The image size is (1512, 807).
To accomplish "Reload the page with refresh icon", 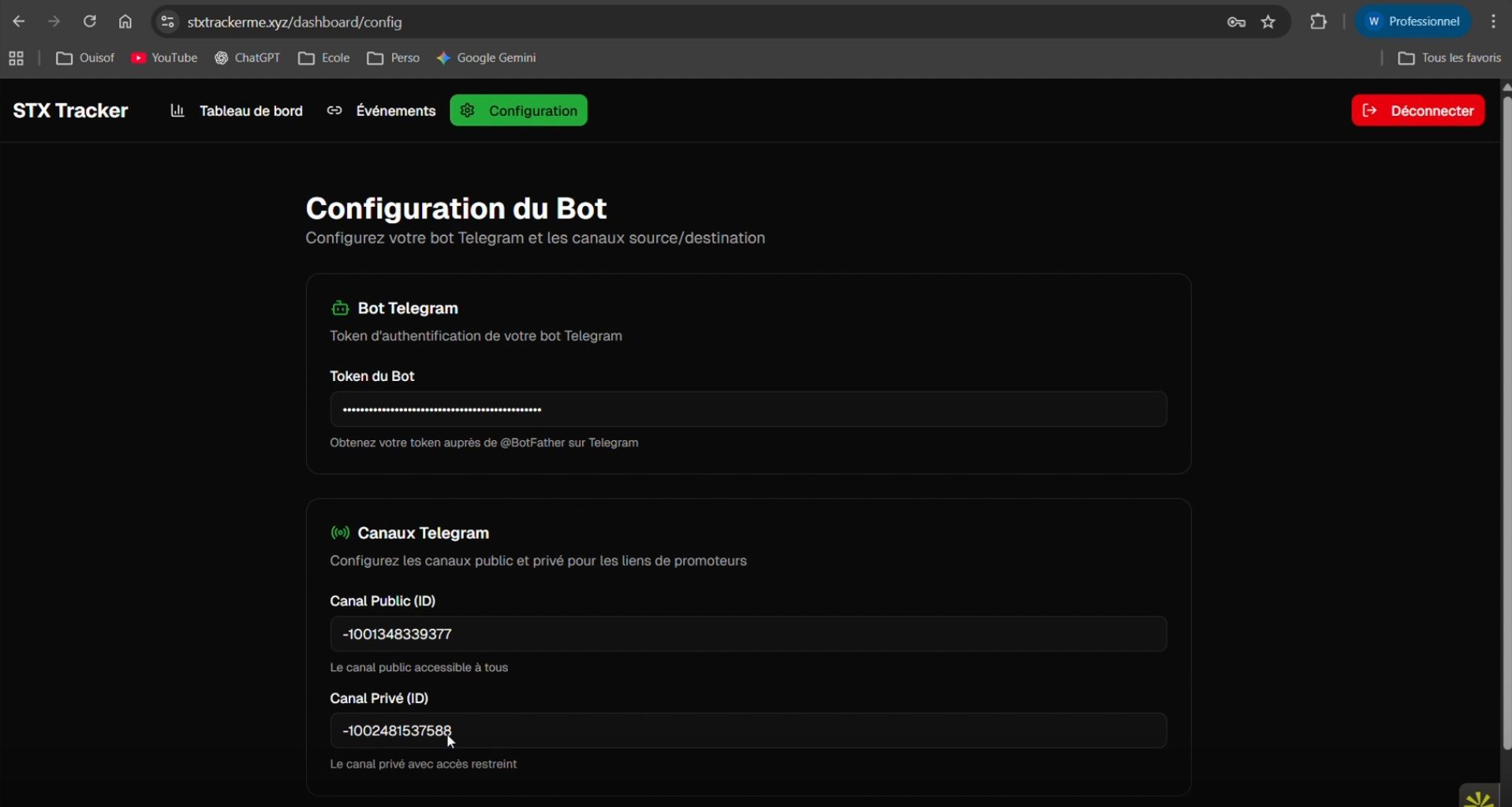I will (x=90, y=22).
